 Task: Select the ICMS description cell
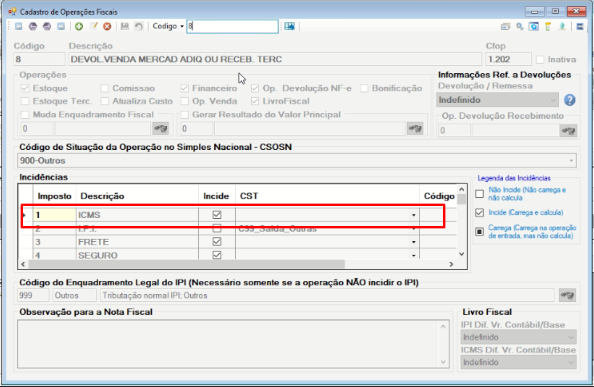point(138,215)
